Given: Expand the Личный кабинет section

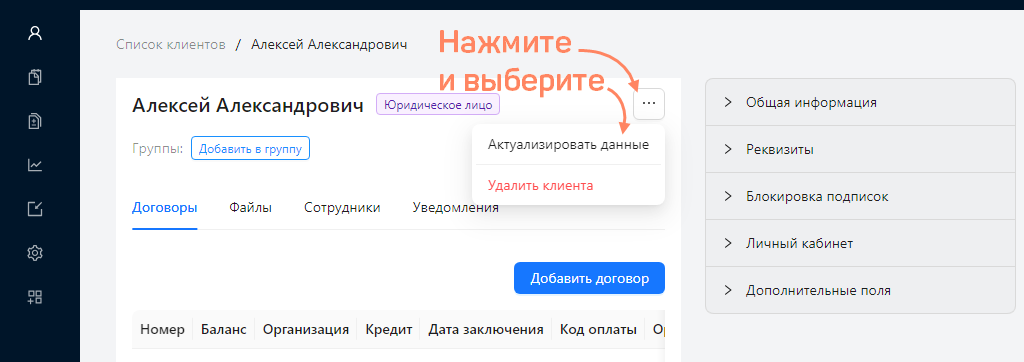Looking at the screenshot, I should click(x=860, y=244).
